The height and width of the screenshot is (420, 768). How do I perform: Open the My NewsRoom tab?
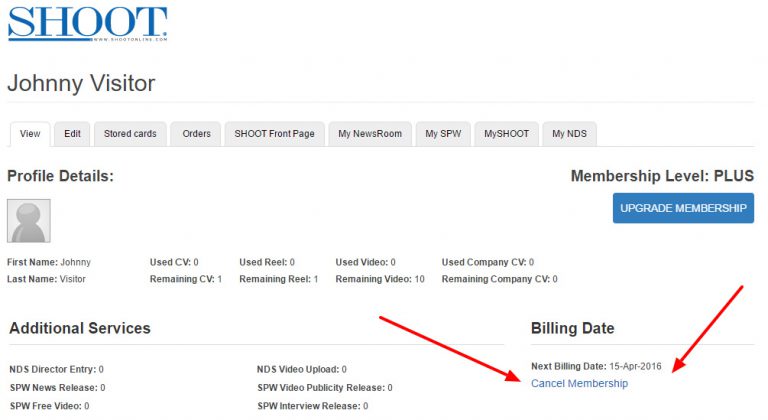(x=370, y=133)
